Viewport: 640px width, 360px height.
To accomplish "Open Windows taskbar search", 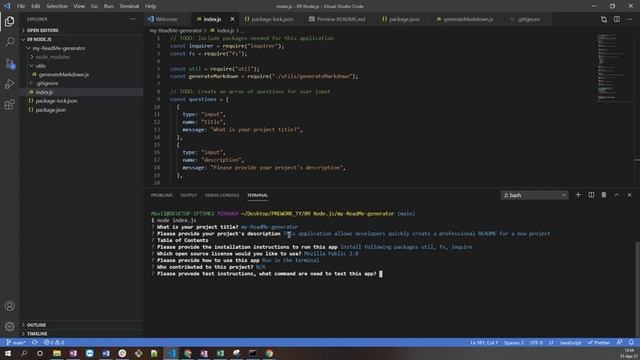I will coord(24,353).
